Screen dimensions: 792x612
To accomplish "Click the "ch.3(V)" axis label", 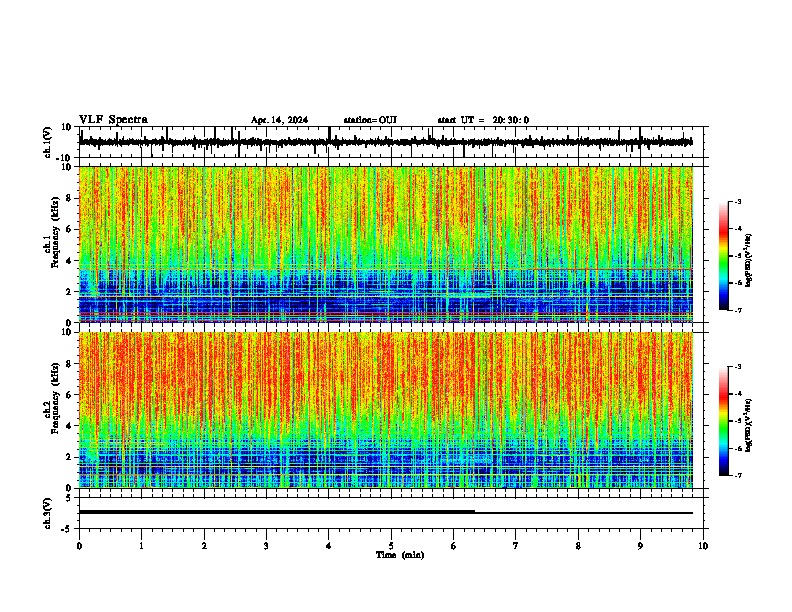I will click(47, 513).
